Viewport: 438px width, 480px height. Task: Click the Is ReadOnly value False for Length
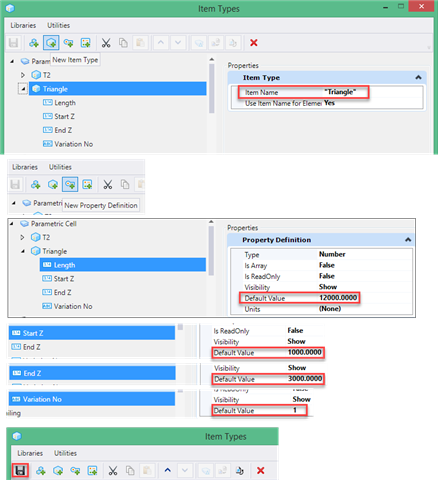[x=327, y=276]
